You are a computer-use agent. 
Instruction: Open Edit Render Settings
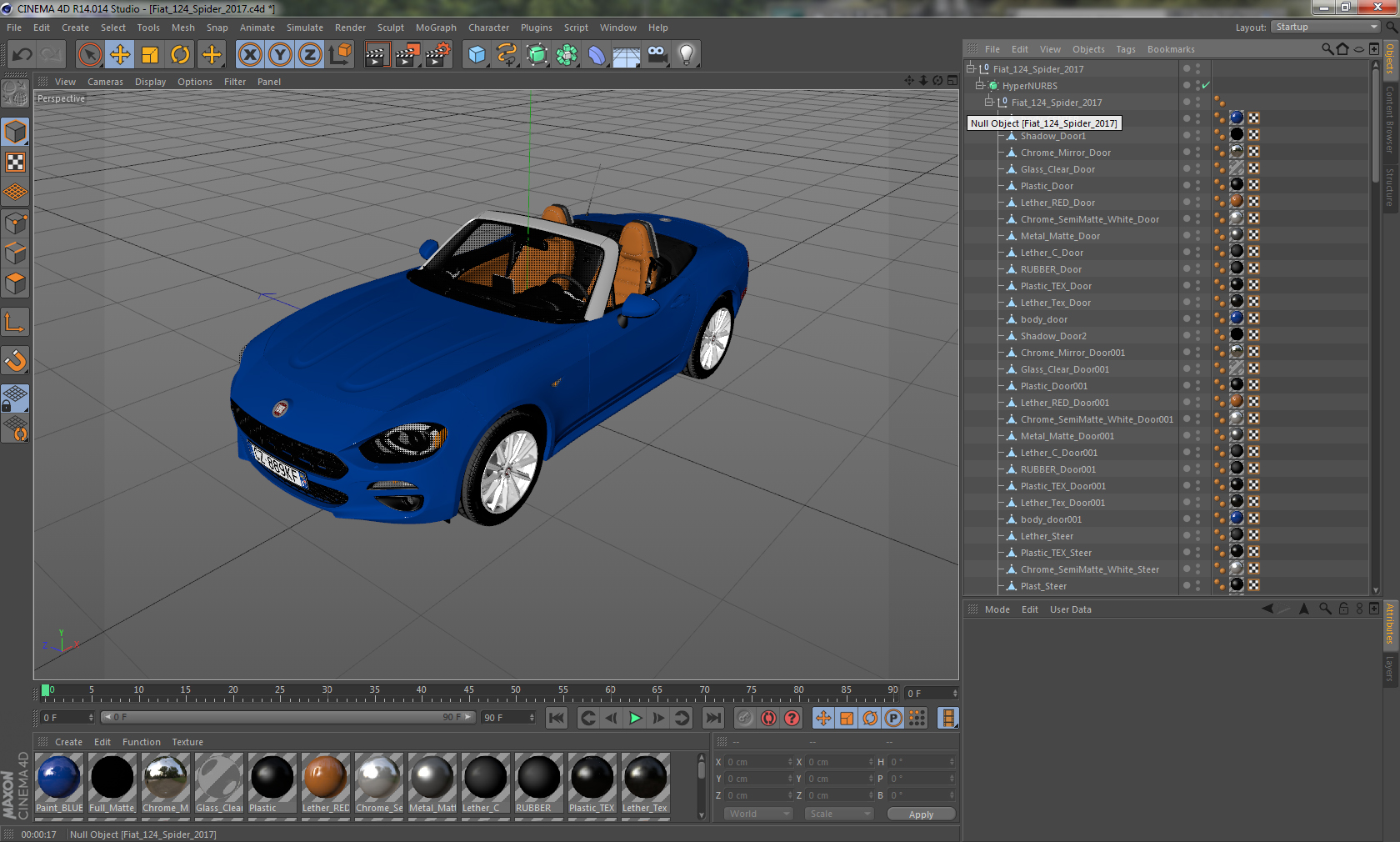[438, 55]
